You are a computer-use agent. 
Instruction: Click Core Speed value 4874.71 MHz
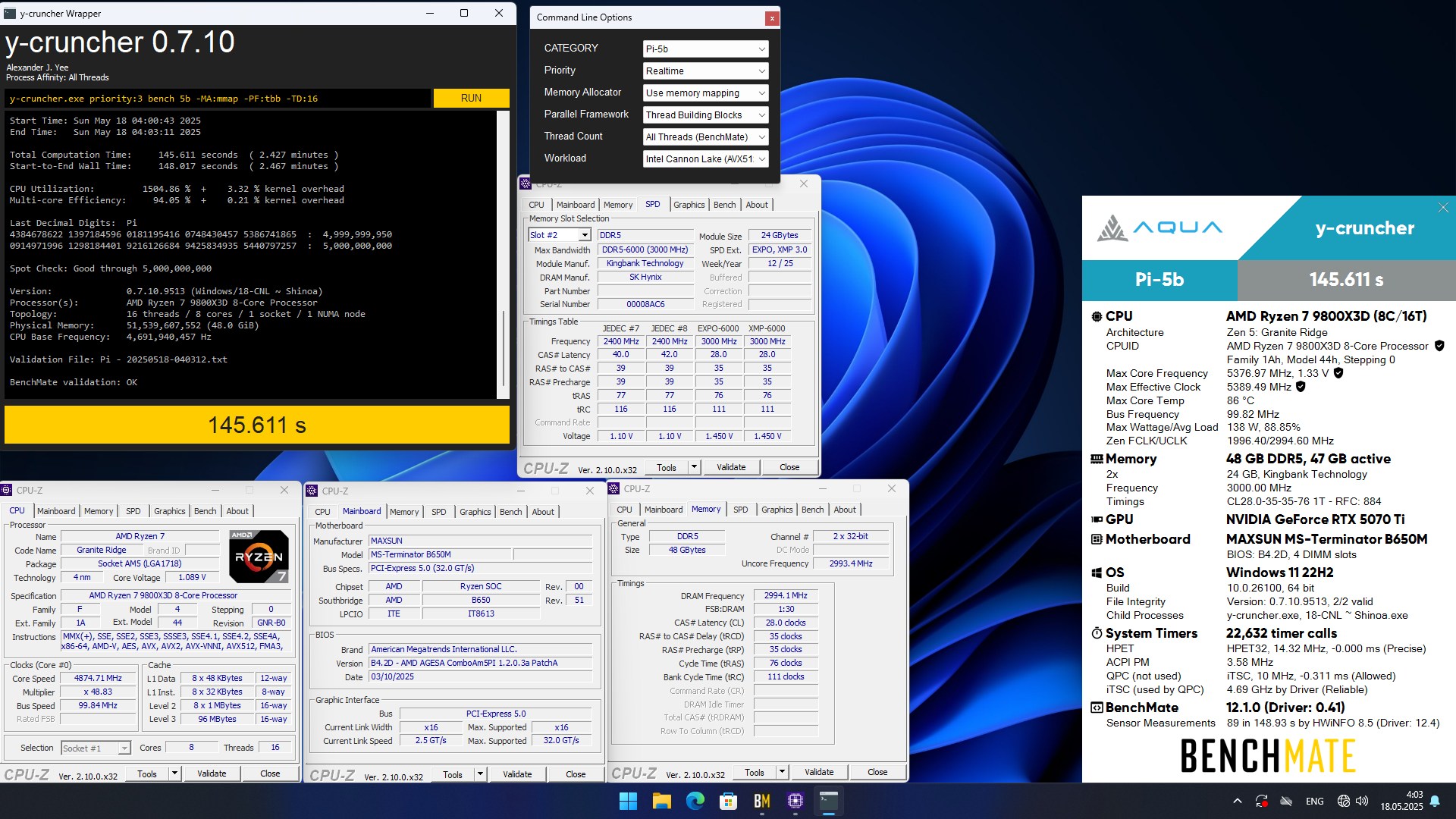98,678
